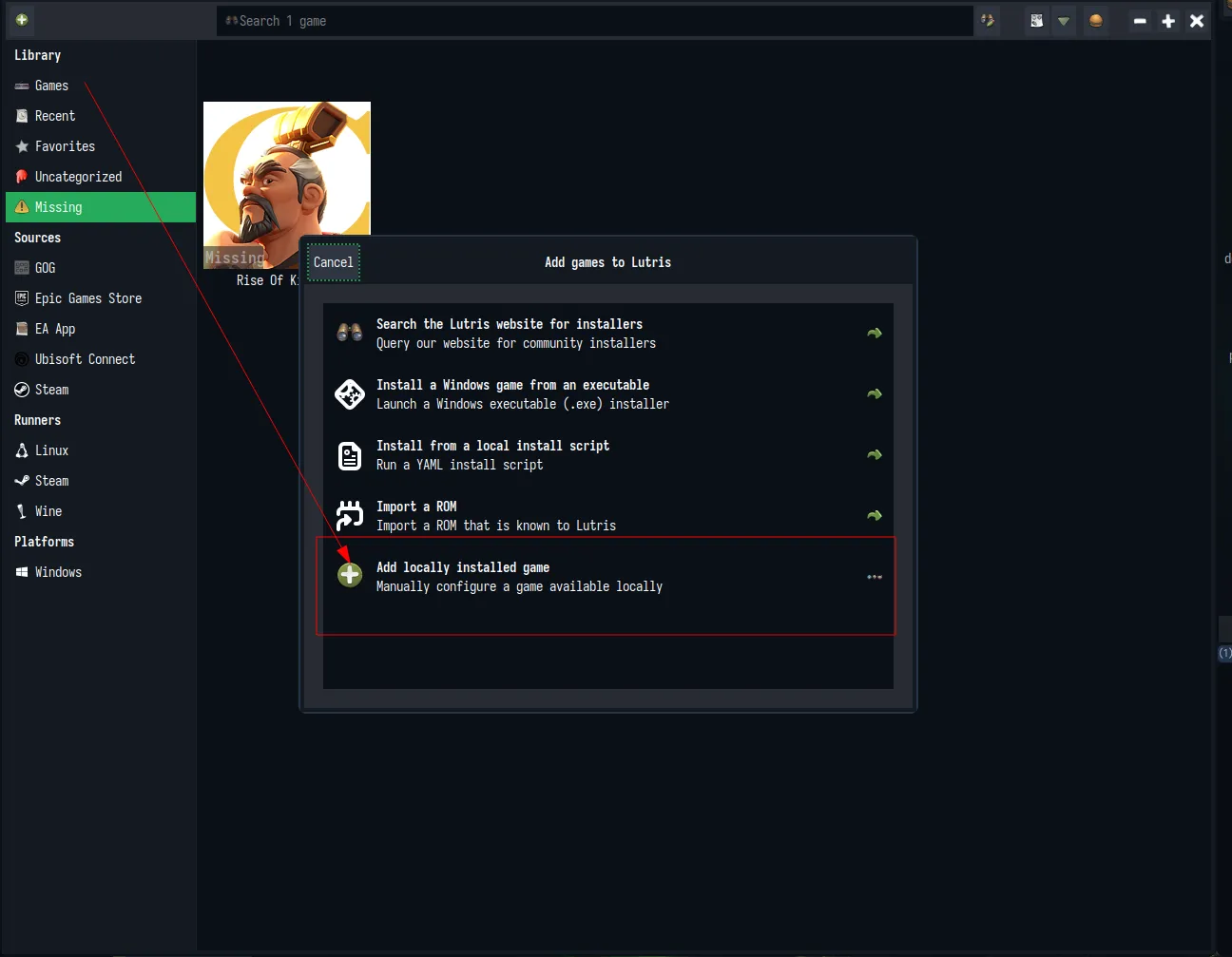Click the Steam runner icon

pos(22,481)
